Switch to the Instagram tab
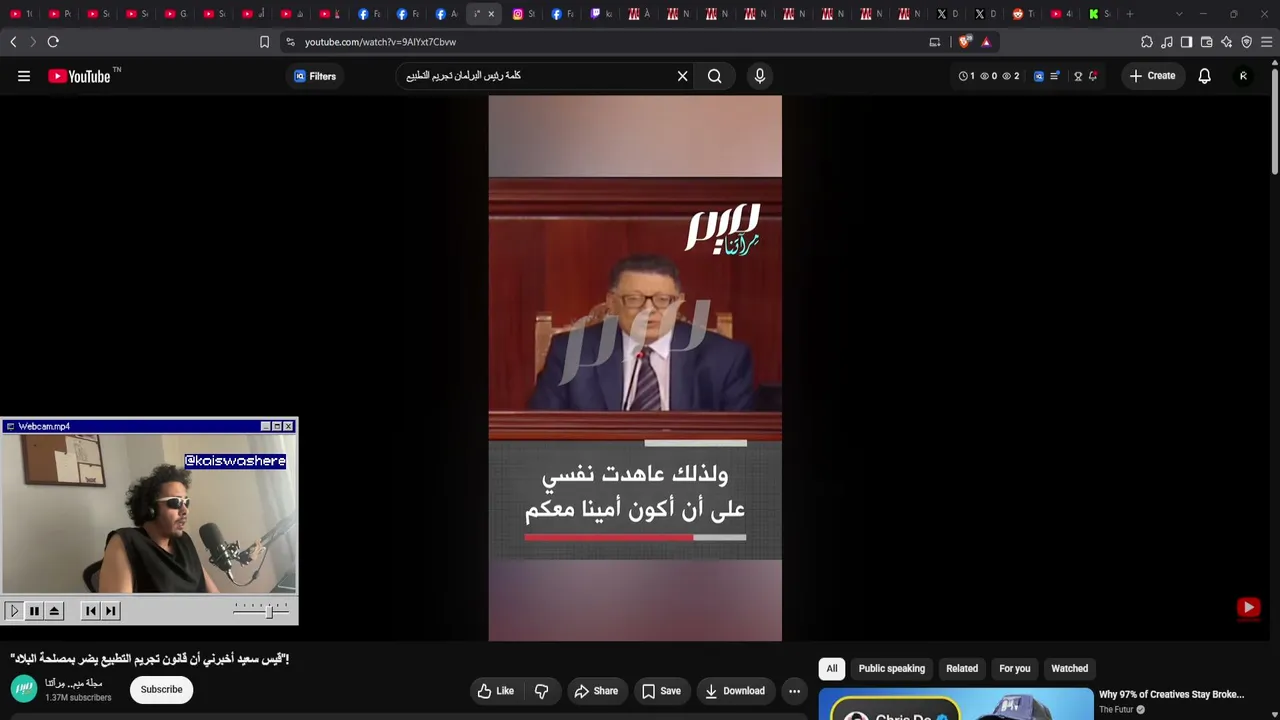The width and height of the screenshot is (1280, 720). pyautogui.click(x=524, y=14)
